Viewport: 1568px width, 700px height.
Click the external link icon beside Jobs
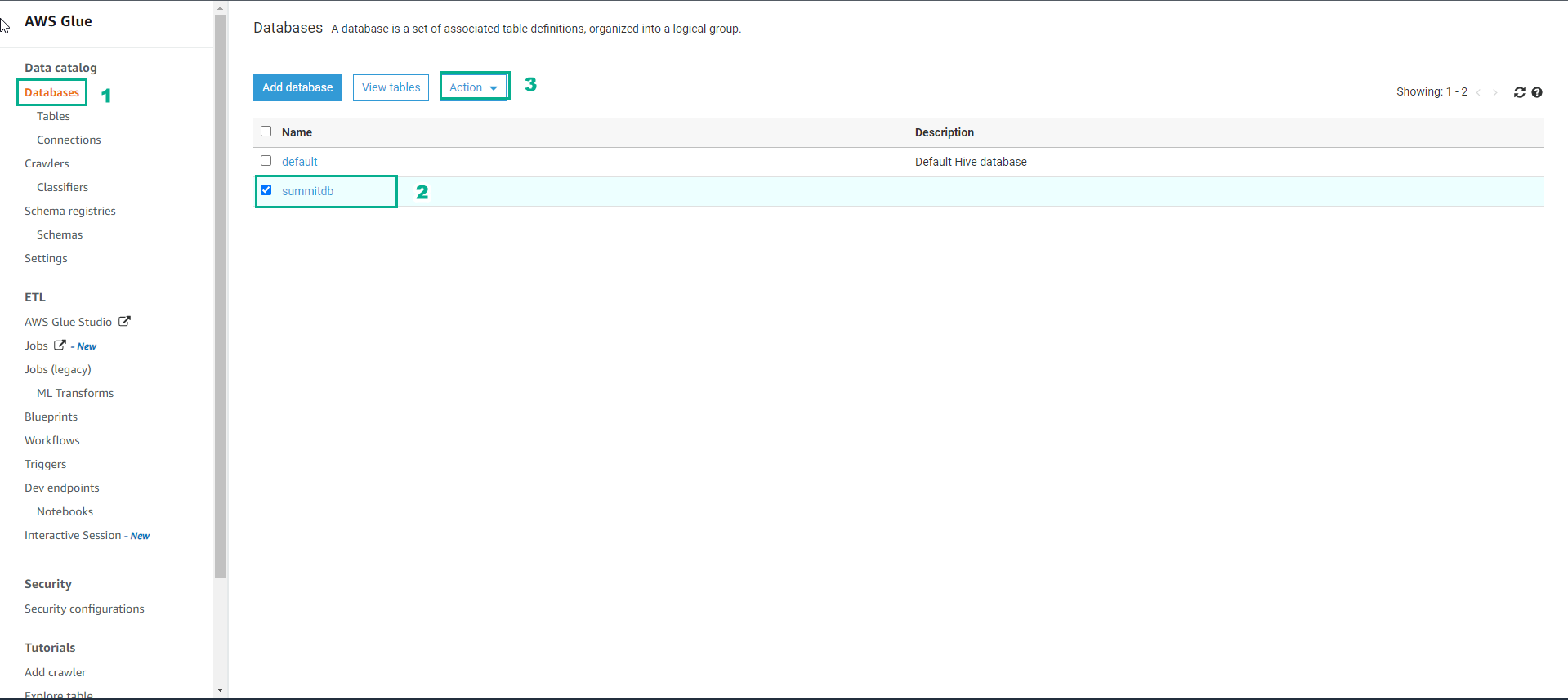(60, 345)
